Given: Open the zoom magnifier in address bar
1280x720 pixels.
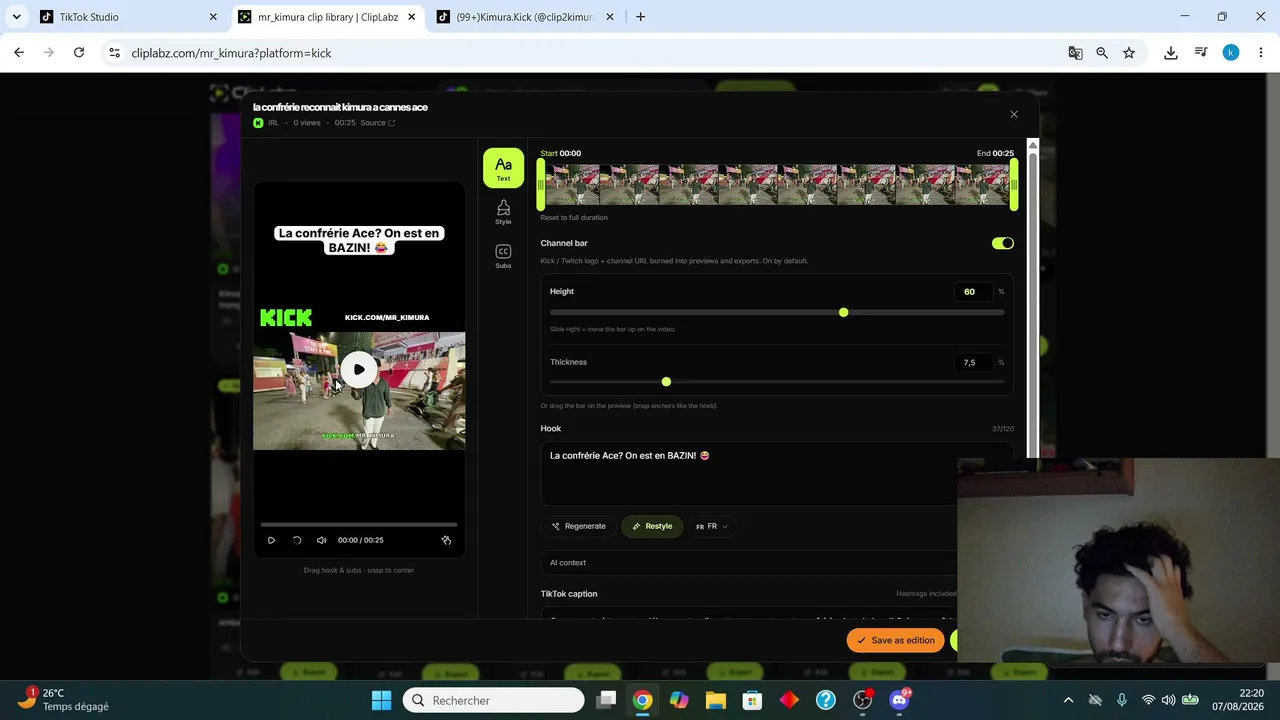Looking at the screenshot, I should [1102, 53].
